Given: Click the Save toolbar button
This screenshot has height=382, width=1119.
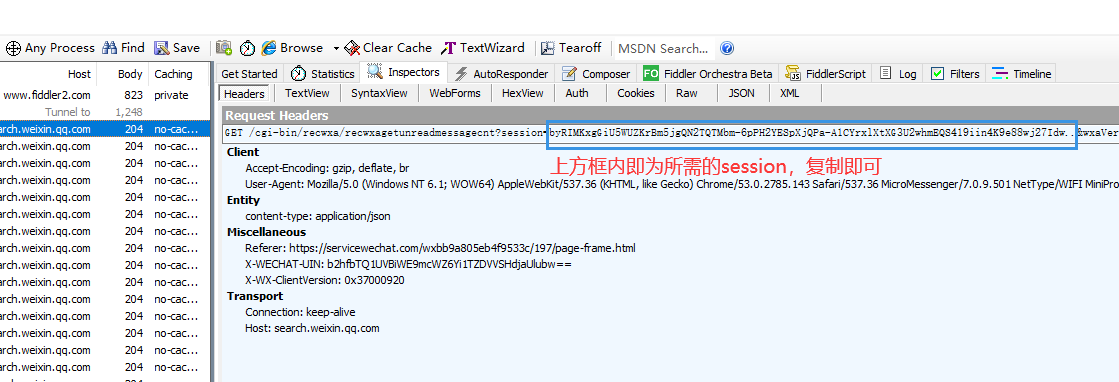Looking at the screenshot, I should coord(177,48).
